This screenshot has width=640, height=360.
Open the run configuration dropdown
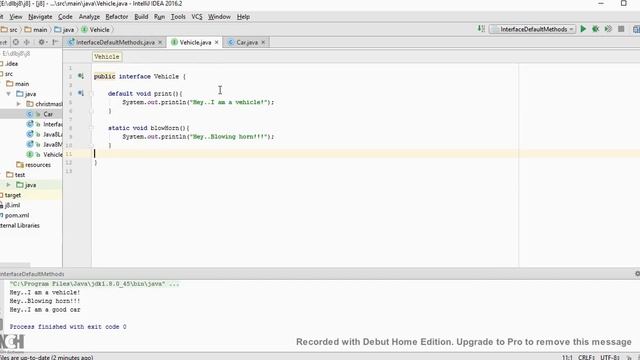tap(533, 29)
